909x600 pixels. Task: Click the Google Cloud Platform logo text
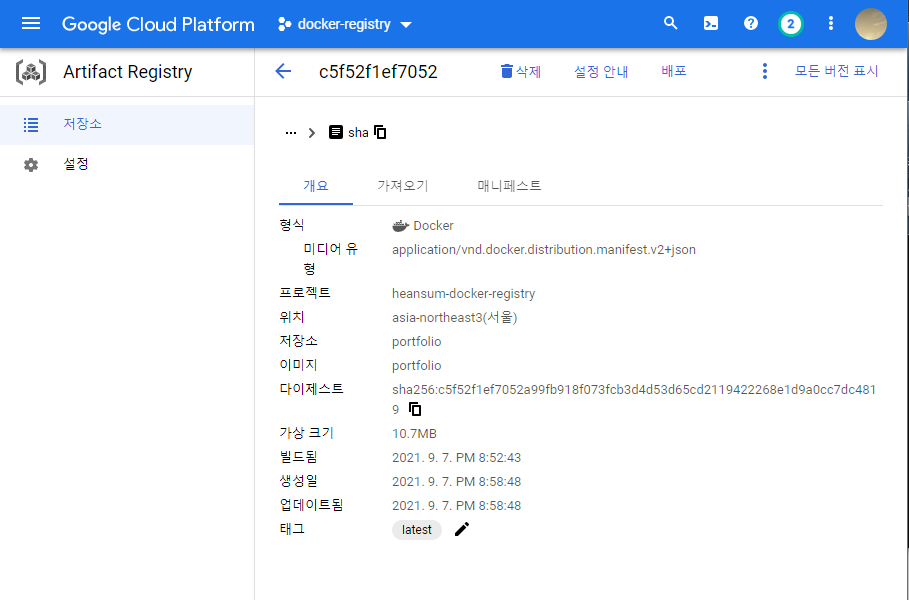[158, 24]
